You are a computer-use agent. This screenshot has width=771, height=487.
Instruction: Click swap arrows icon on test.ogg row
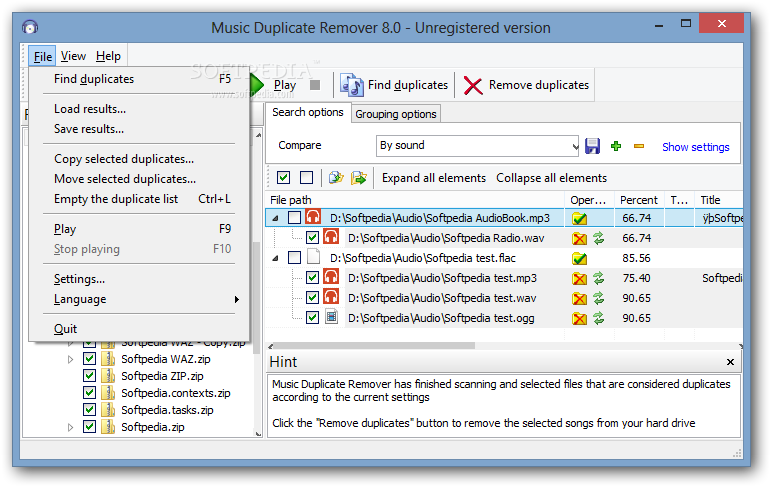coord(598,318)
